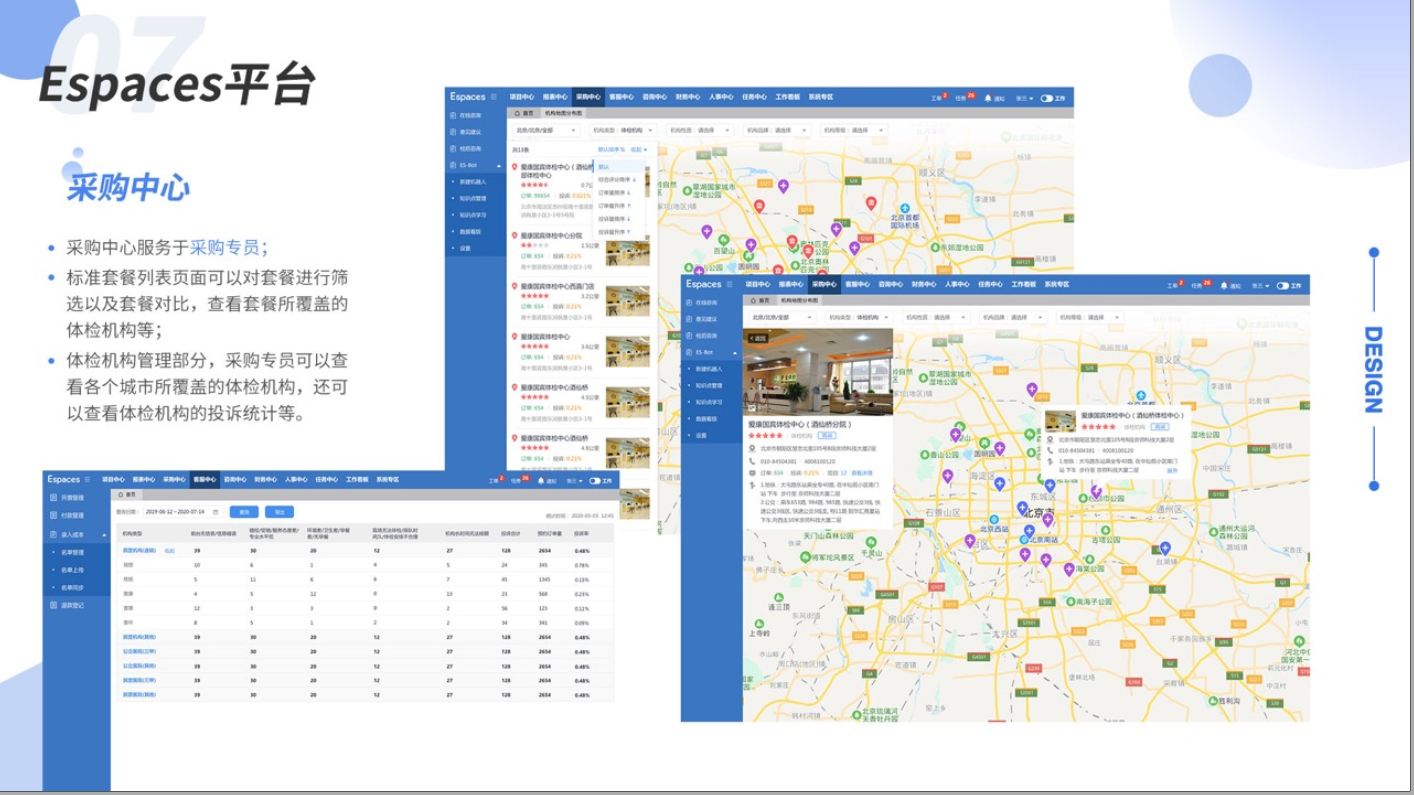Click Espaces logo in report table window
The height and width of the screenshot is (795, 1414).
[64, 479]
